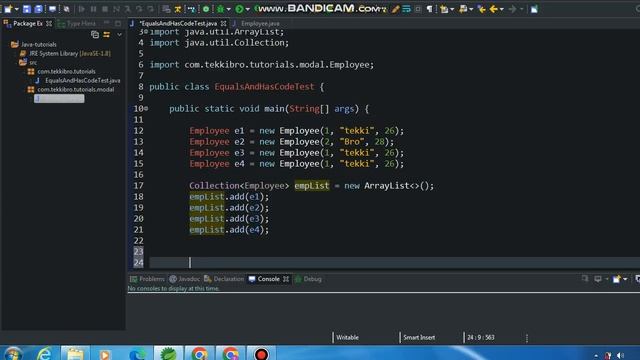
Task: Toggle Word Wrap toolbar icon
Action: coord(407,9)
